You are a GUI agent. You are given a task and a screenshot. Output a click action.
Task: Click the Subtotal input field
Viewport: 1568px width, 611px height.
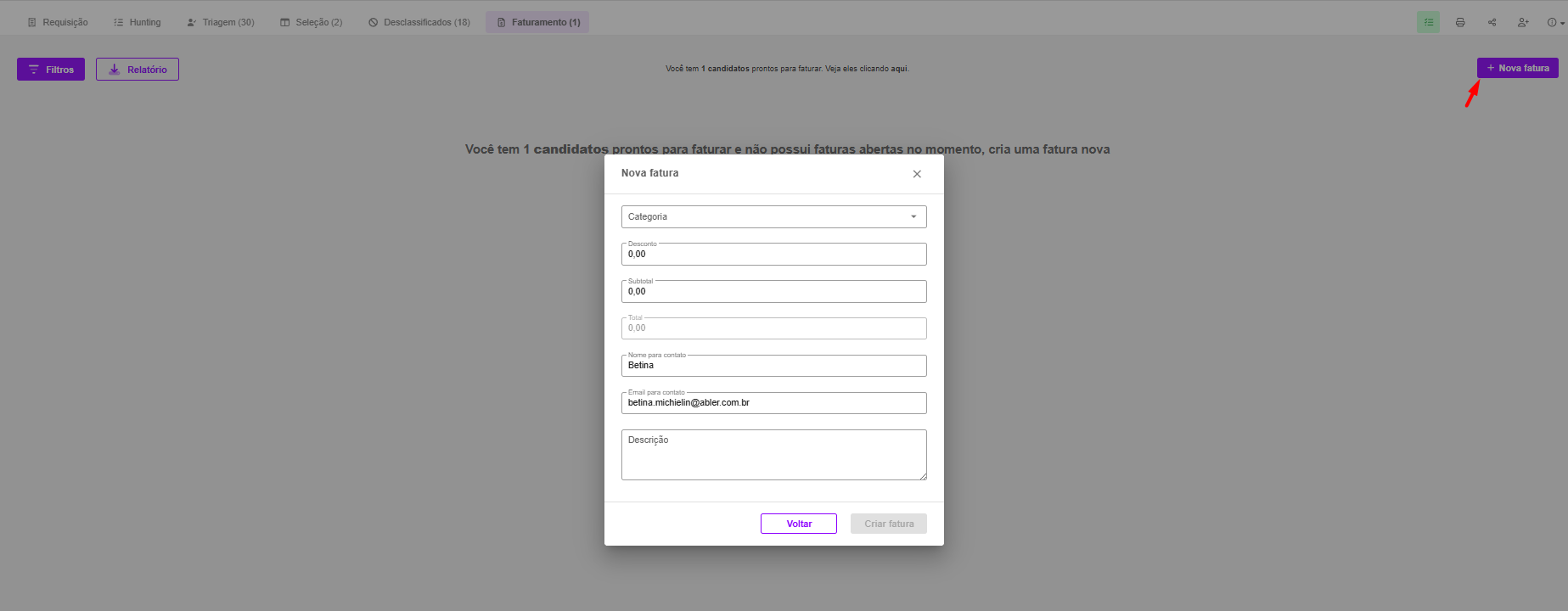pos(774,291)
